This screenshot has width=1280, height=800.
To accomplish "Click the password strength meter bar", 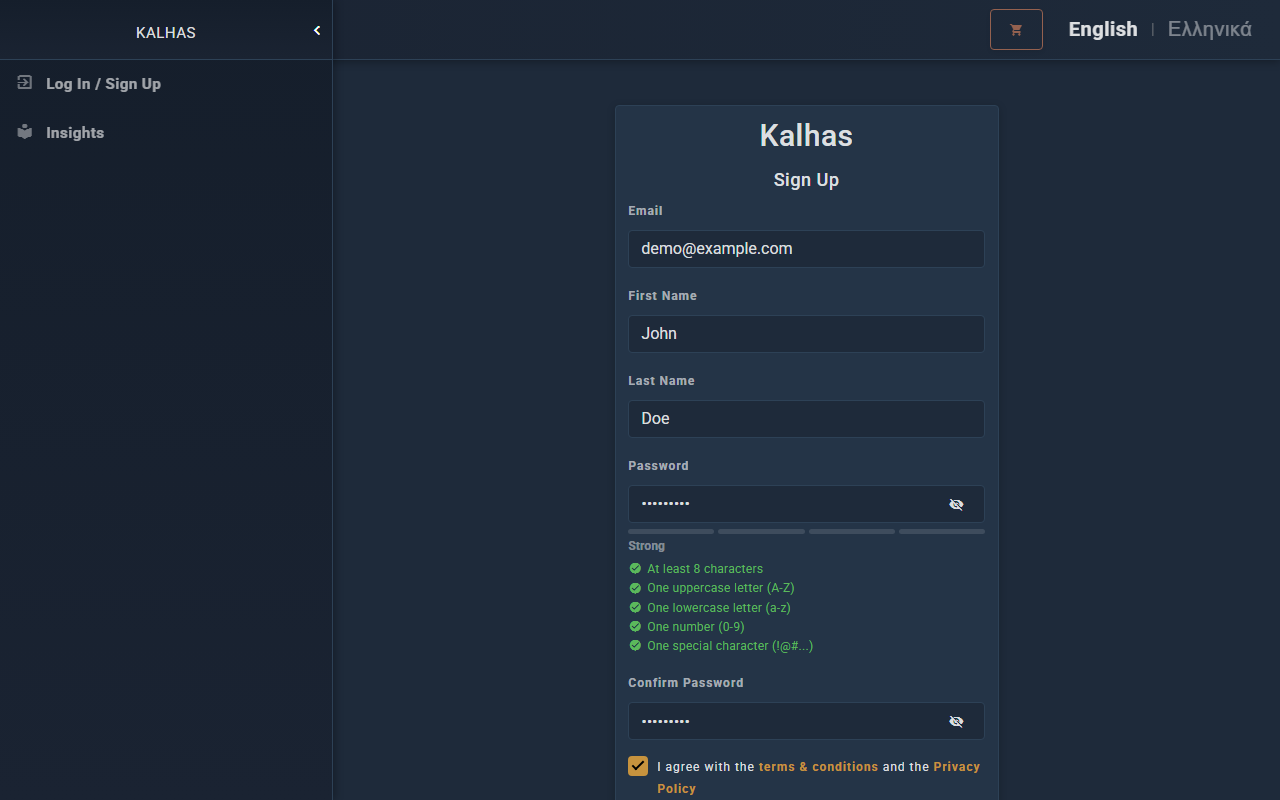I will (806, 531).
